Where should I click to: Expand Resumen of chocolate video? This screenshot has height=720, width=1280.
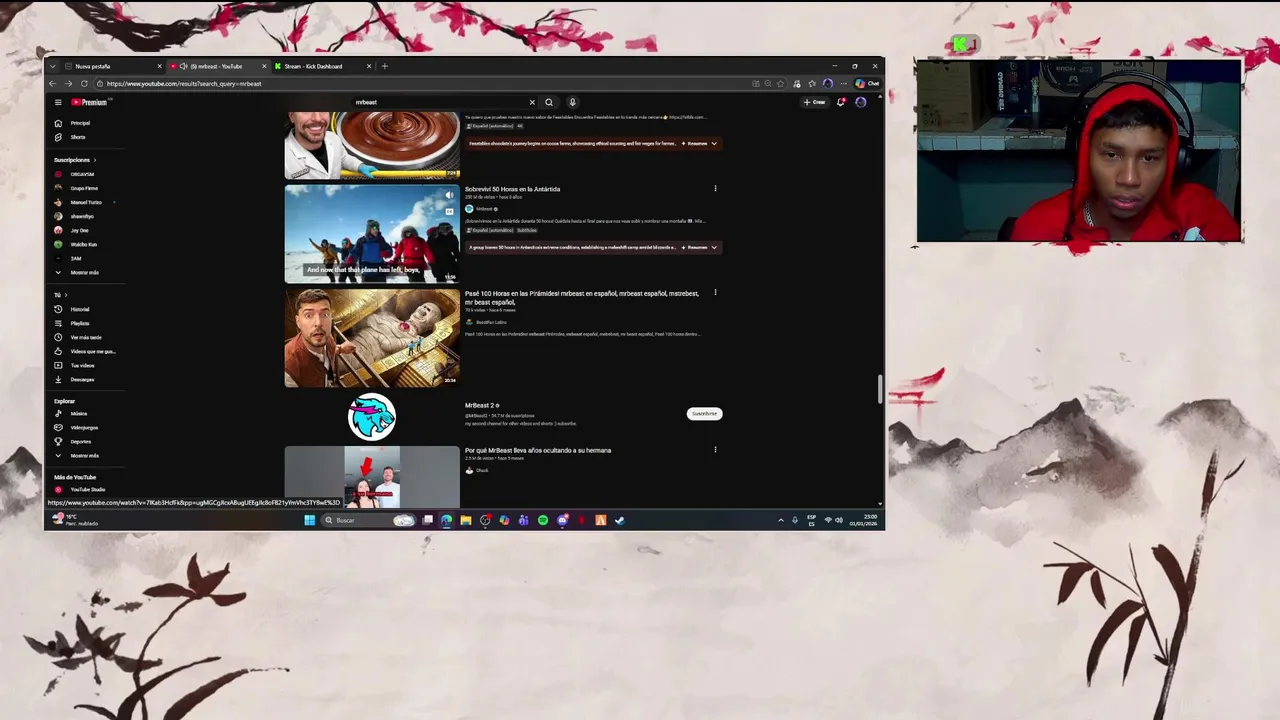700,143
